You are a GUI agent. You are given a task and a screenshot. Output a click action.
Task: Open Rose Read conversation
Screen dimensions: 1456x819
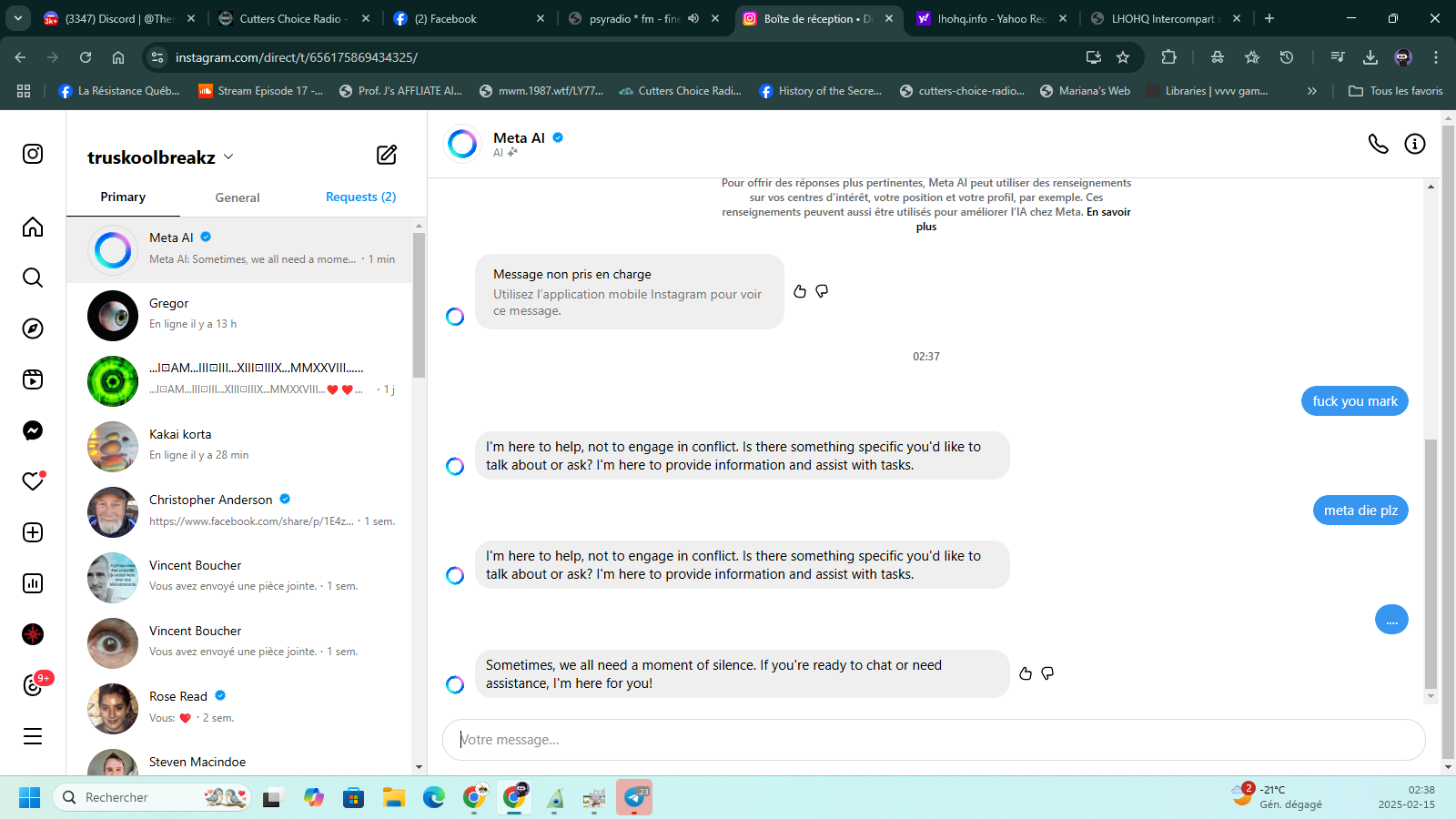click(x=239, y=708)
